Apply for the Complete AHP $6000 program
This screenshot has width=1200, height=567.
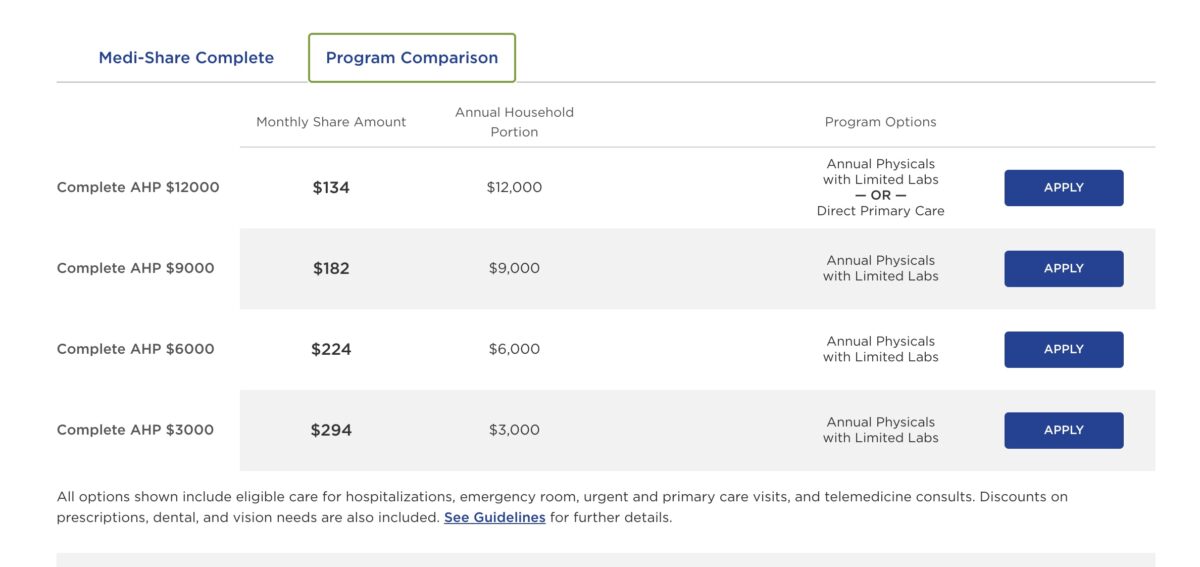(x=1063, y=350)
